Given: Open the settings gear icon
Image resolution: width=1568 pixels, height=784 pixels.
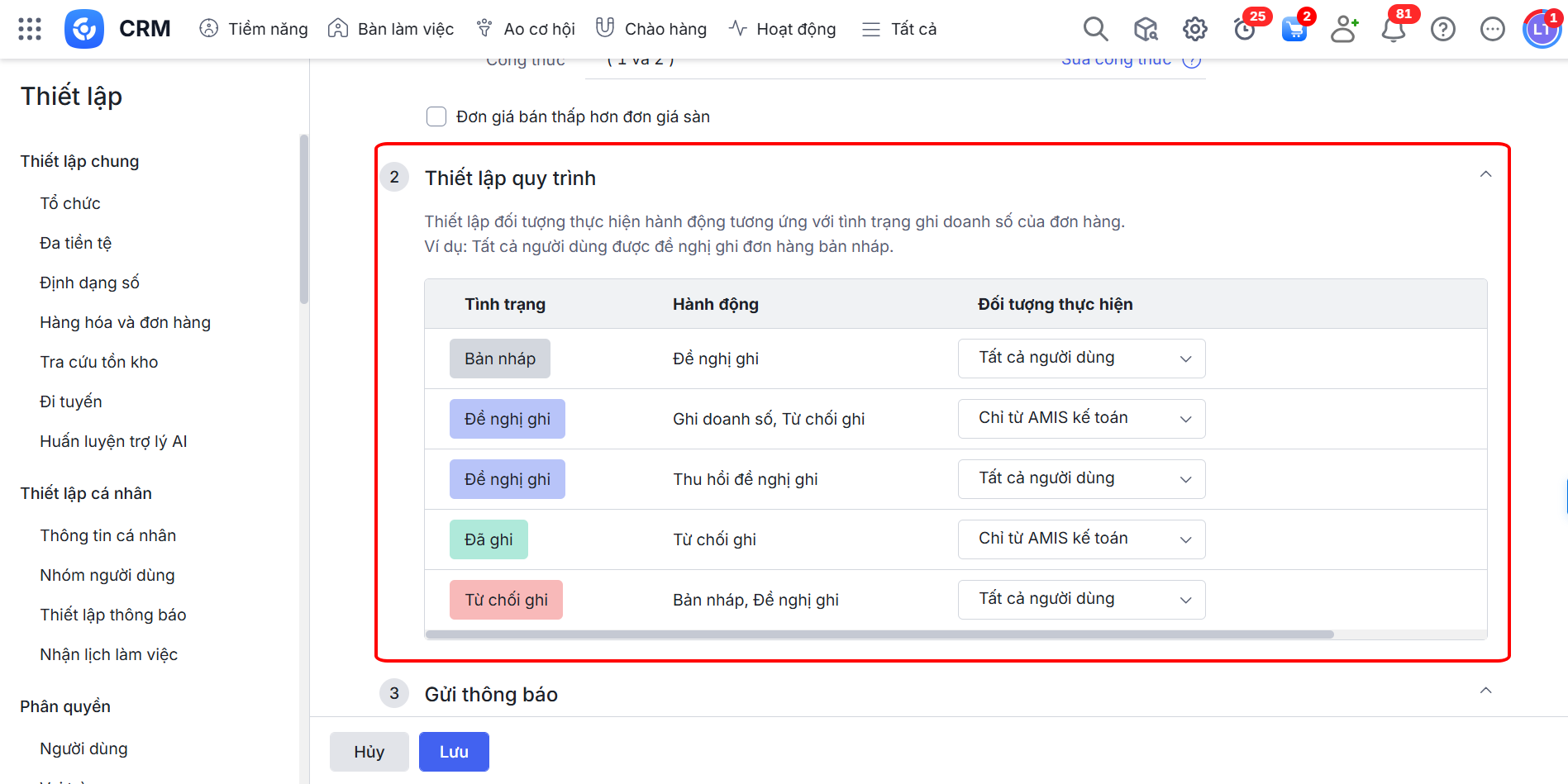Looking at the screenshot, I should pyautogui.click(x=1194, y=29).
